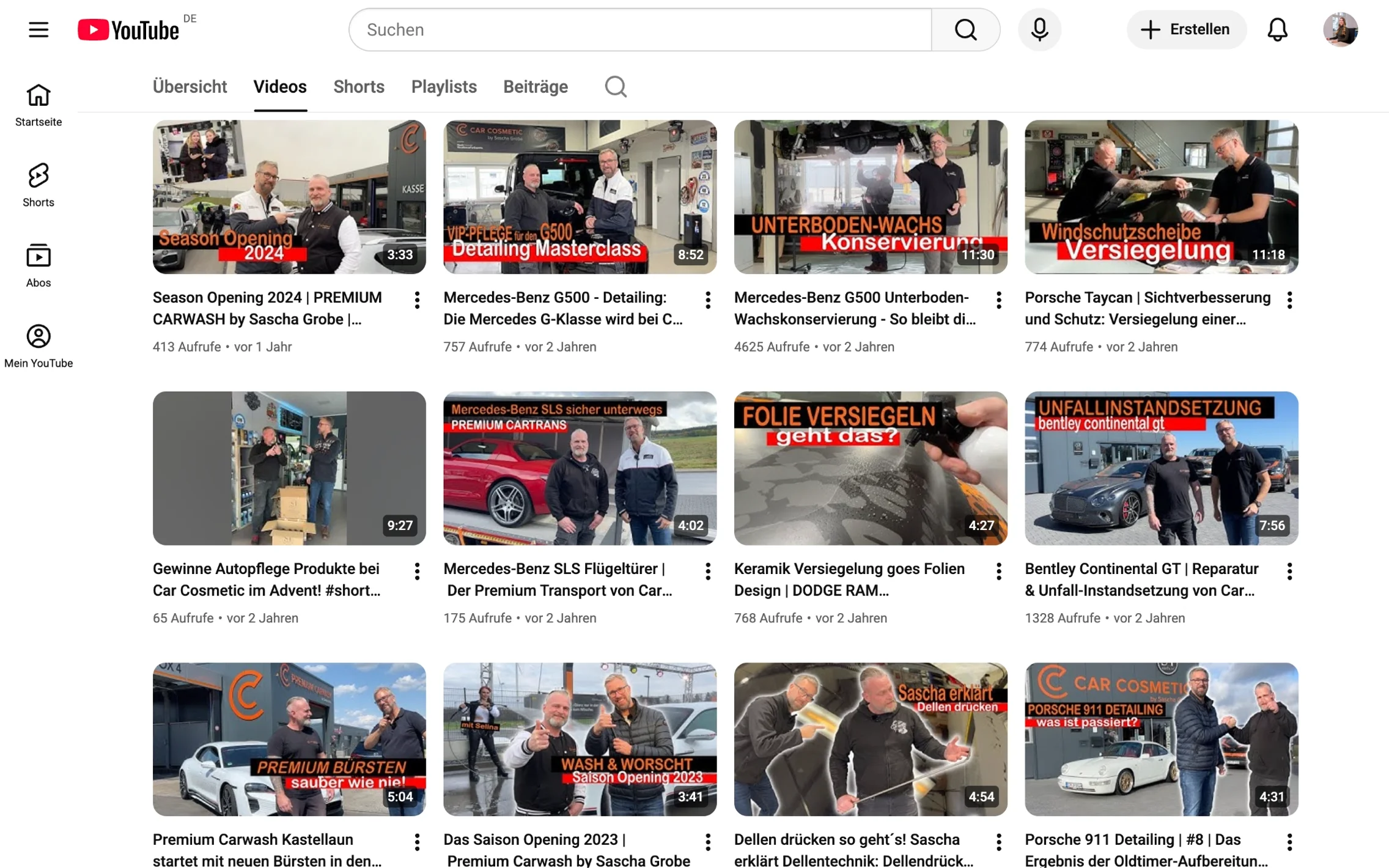Switch to the Playlists tab

[x=444, y=87]
